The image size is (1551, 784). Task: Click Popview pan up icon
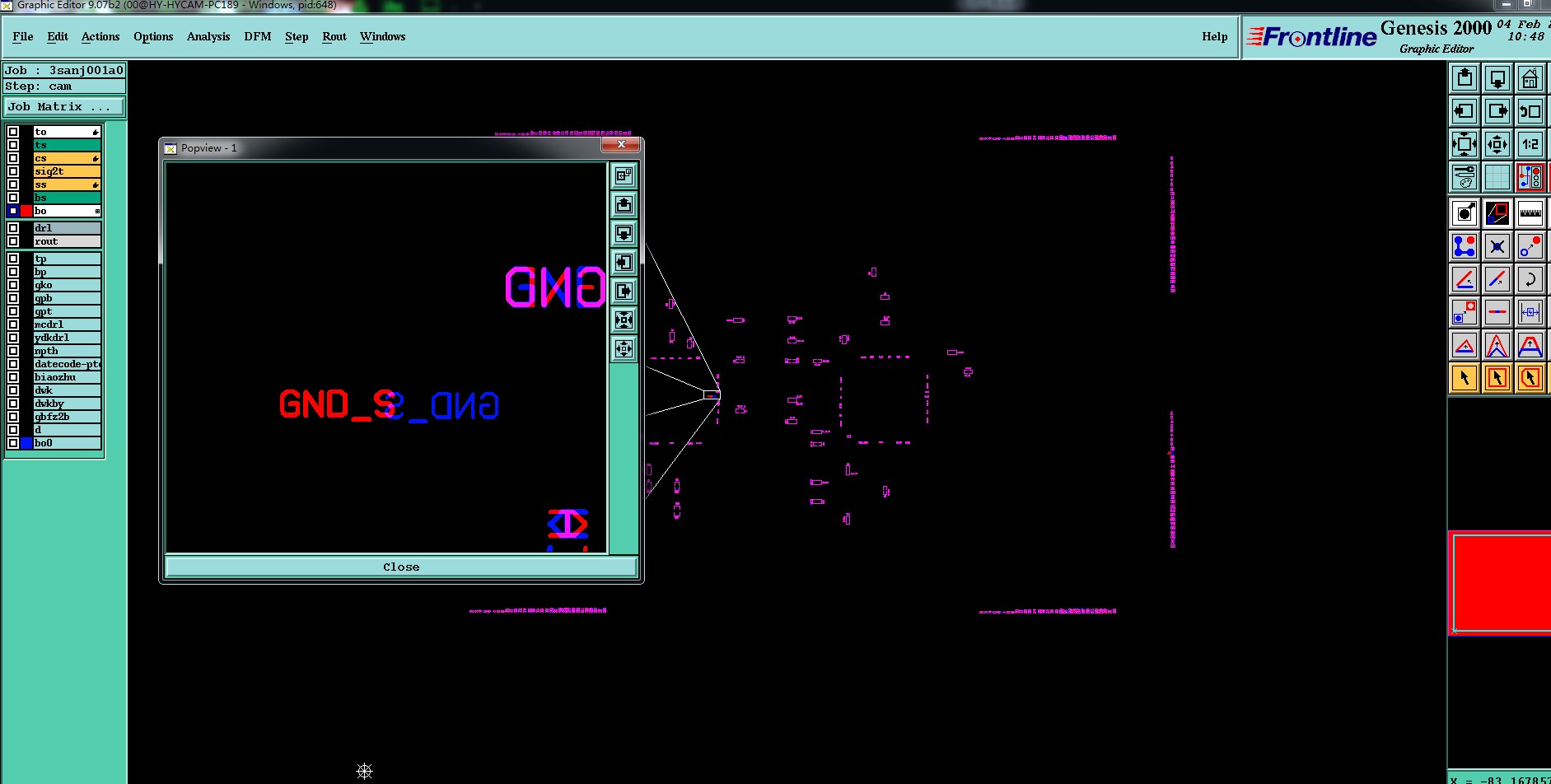click(624, 204)
